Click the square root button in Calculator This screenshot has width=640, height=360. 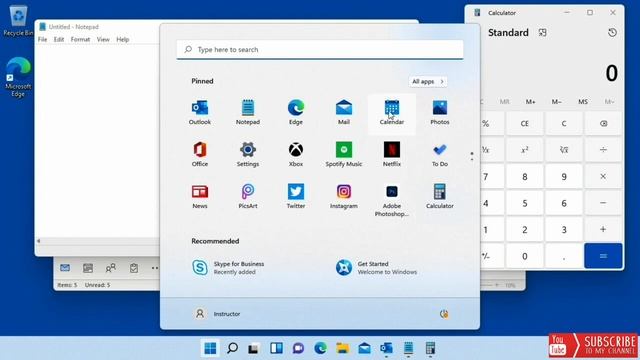[564, 150]
